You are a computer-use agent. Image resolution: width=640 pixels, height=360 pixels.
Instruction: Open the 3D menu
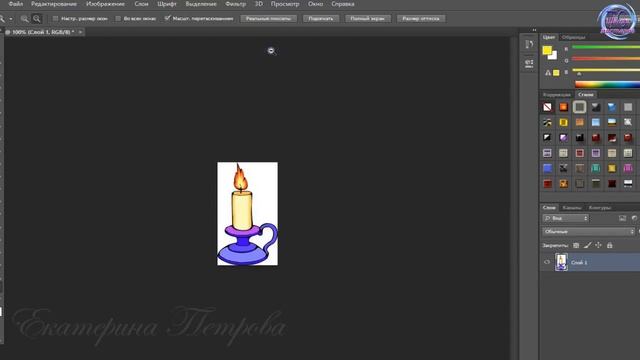(x=258, y=4)
